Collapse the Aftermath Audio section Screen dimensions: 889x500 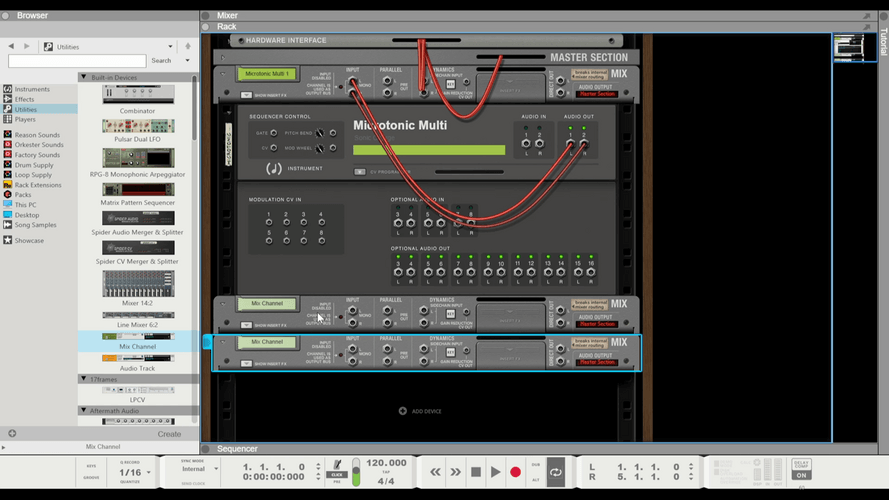pyautogui.click(x=83, y=410)
